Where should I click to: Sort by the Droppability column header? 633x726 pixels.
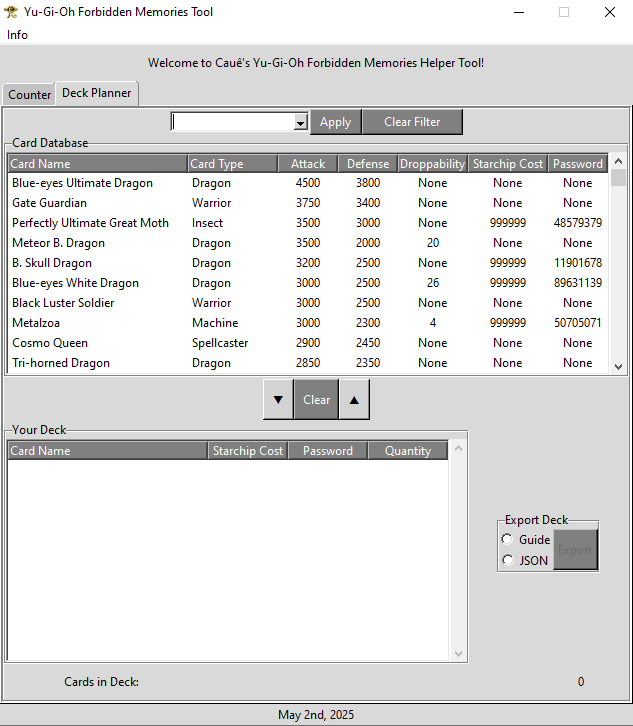(432, 163)
